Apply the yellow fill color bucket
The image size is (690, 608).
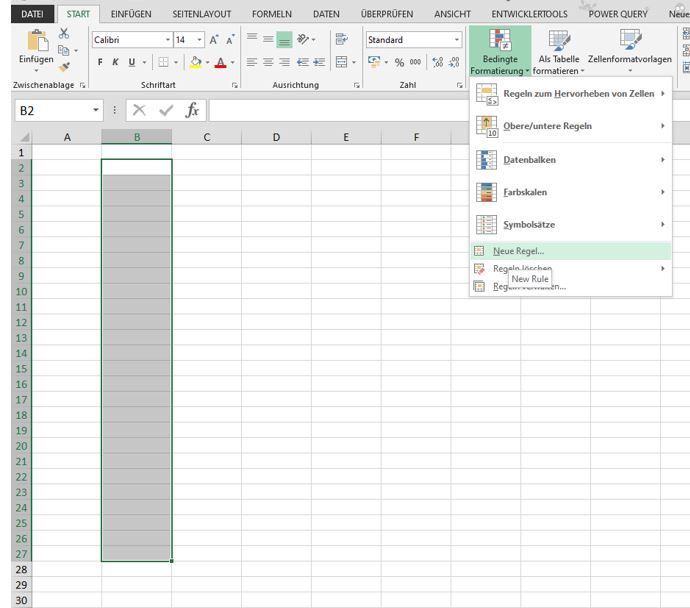[x=196, y=62]
